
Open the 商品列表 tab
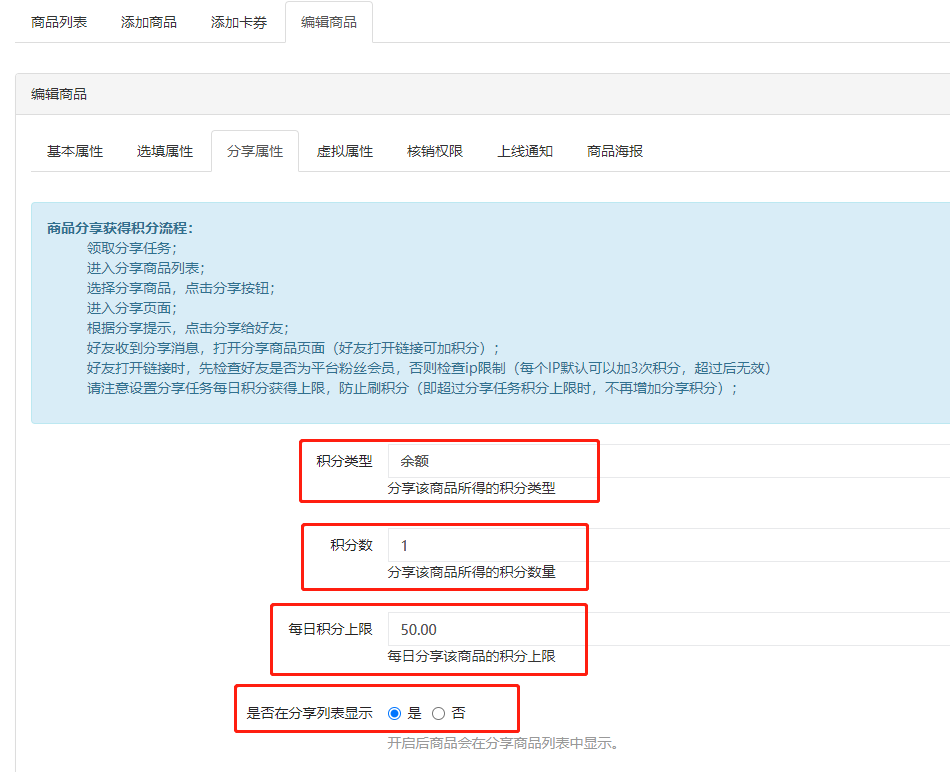(x=59, y=22)
